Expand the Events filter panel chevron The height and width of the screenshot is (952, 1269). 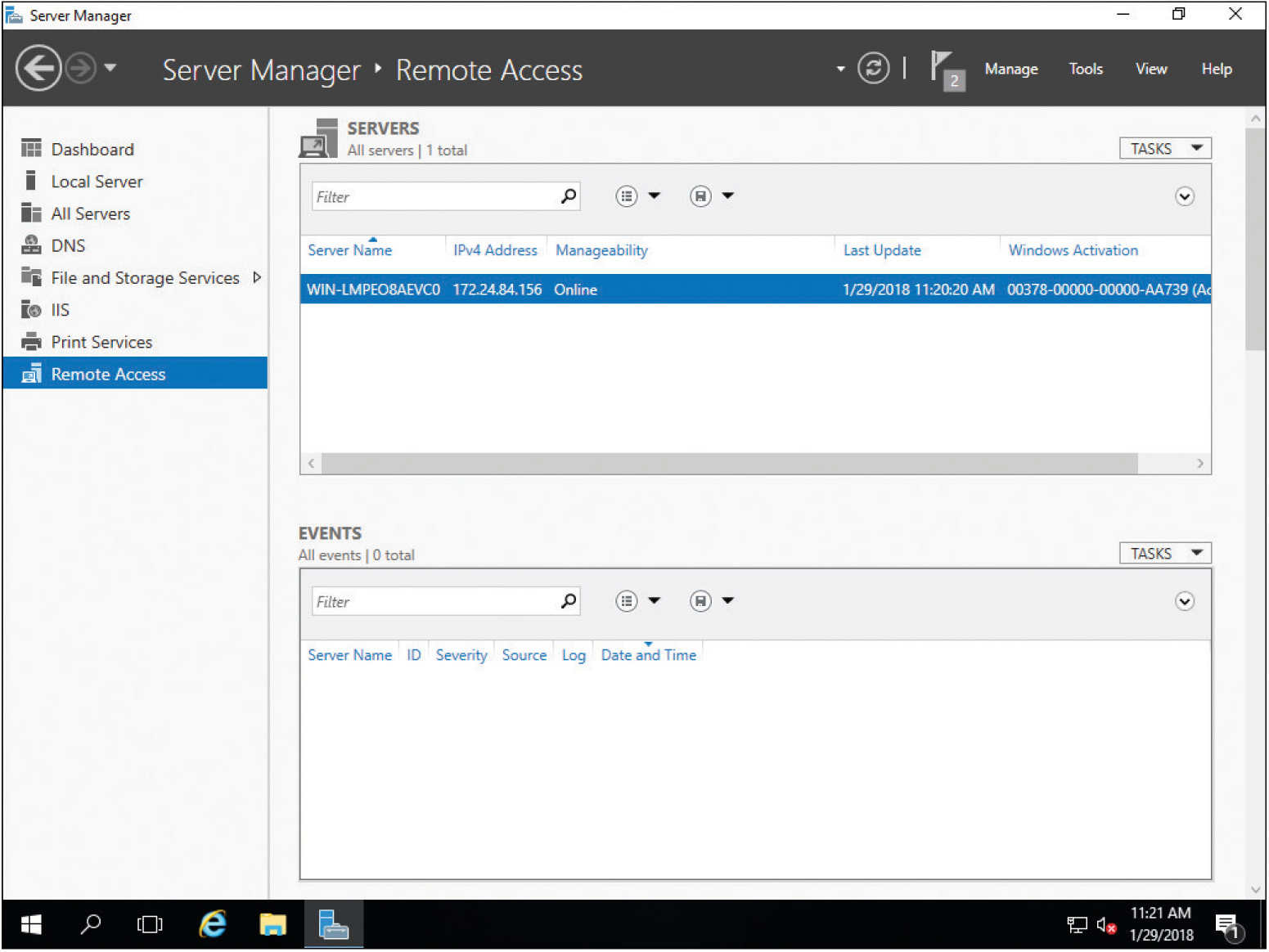click(1185, 601)
